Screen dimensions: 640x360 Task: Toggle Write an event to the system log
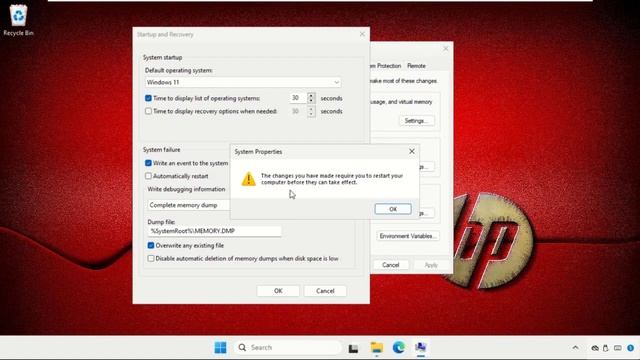148,163
